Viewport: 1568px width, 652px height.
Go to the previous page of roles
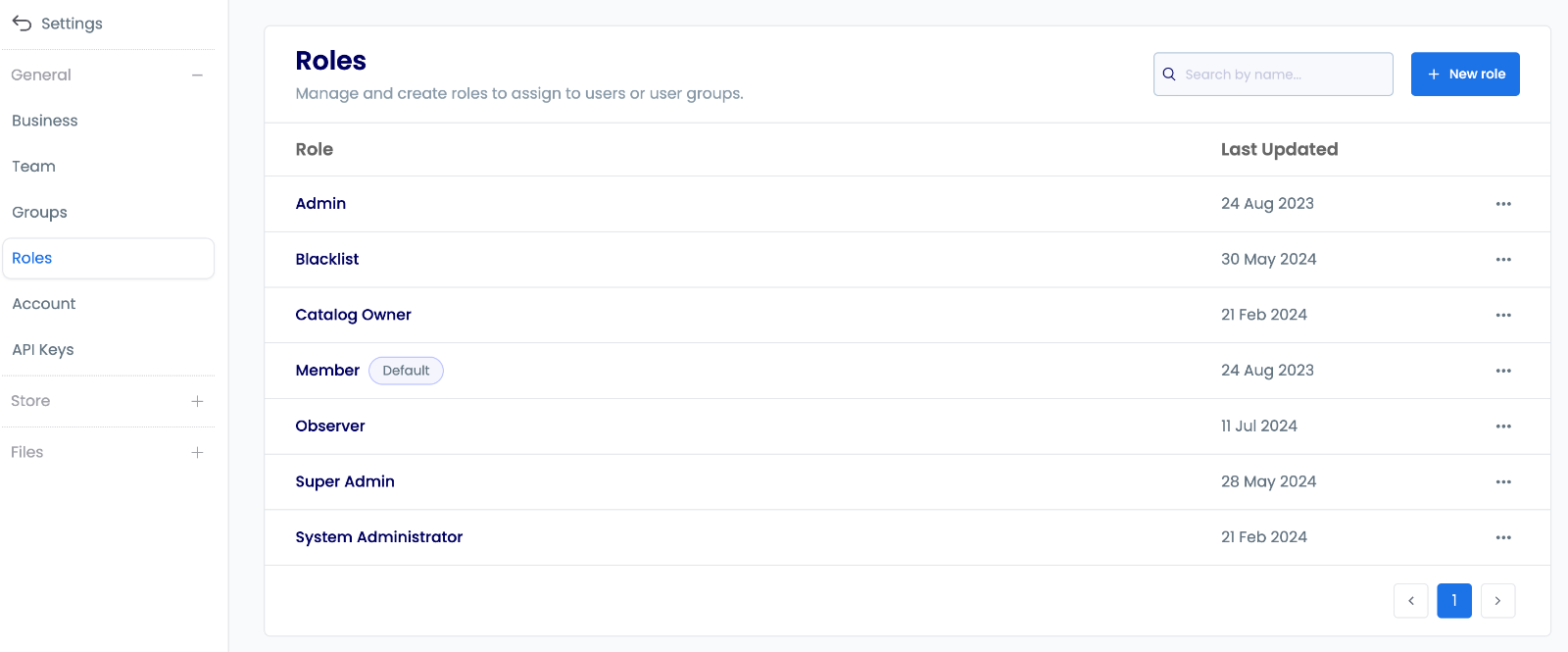pyautogui.click(x=1411, y=601)
